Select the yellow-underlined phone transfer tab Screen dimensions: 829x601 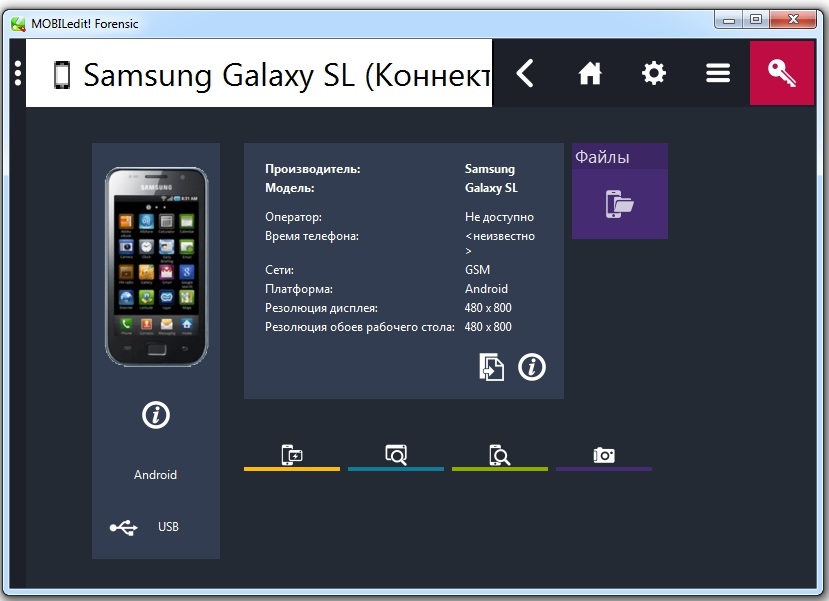click(x=292, y=456)
